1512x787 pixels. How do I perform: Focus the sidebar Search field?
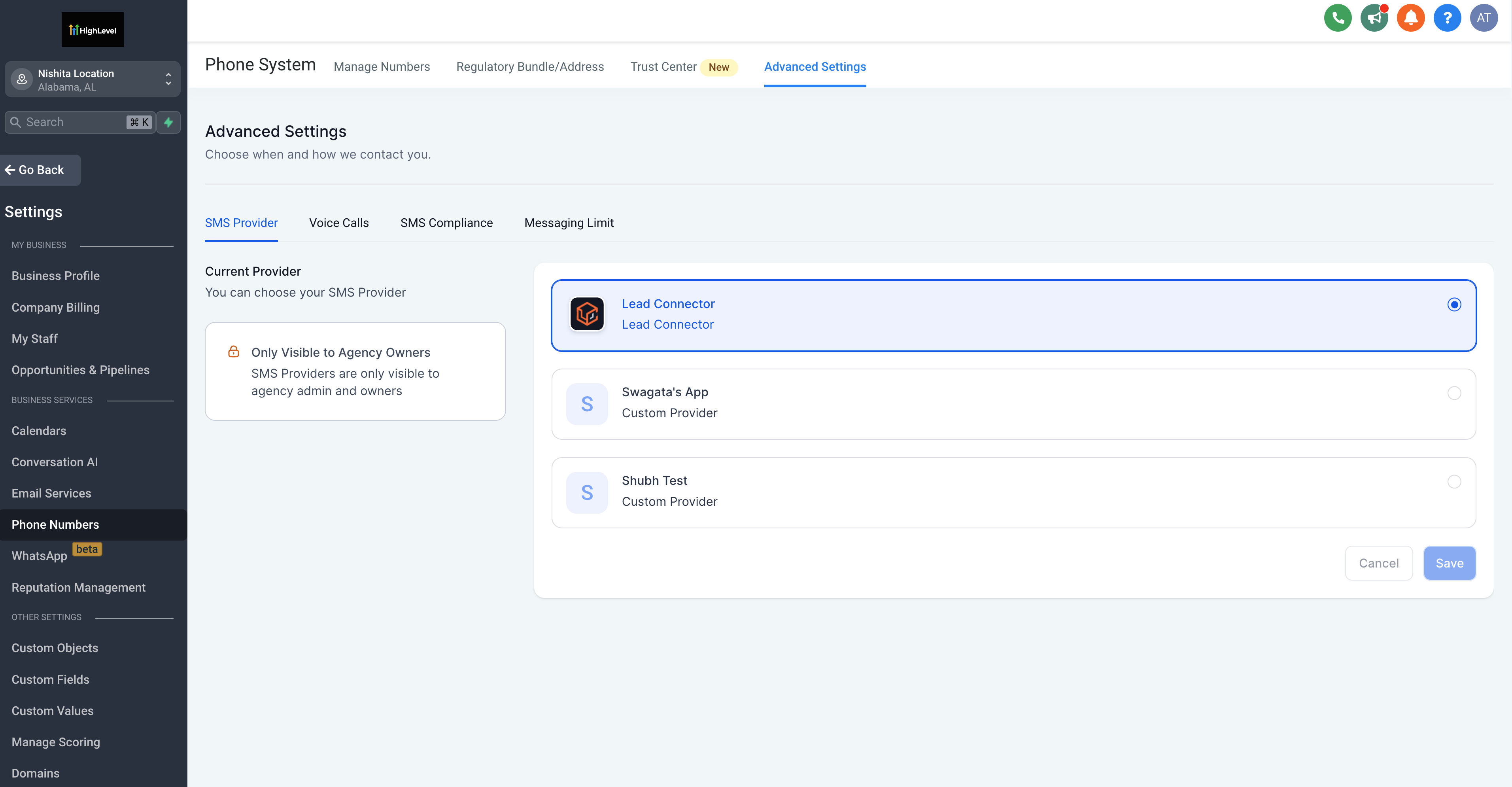pyautogui.click(x=80, y=122)
